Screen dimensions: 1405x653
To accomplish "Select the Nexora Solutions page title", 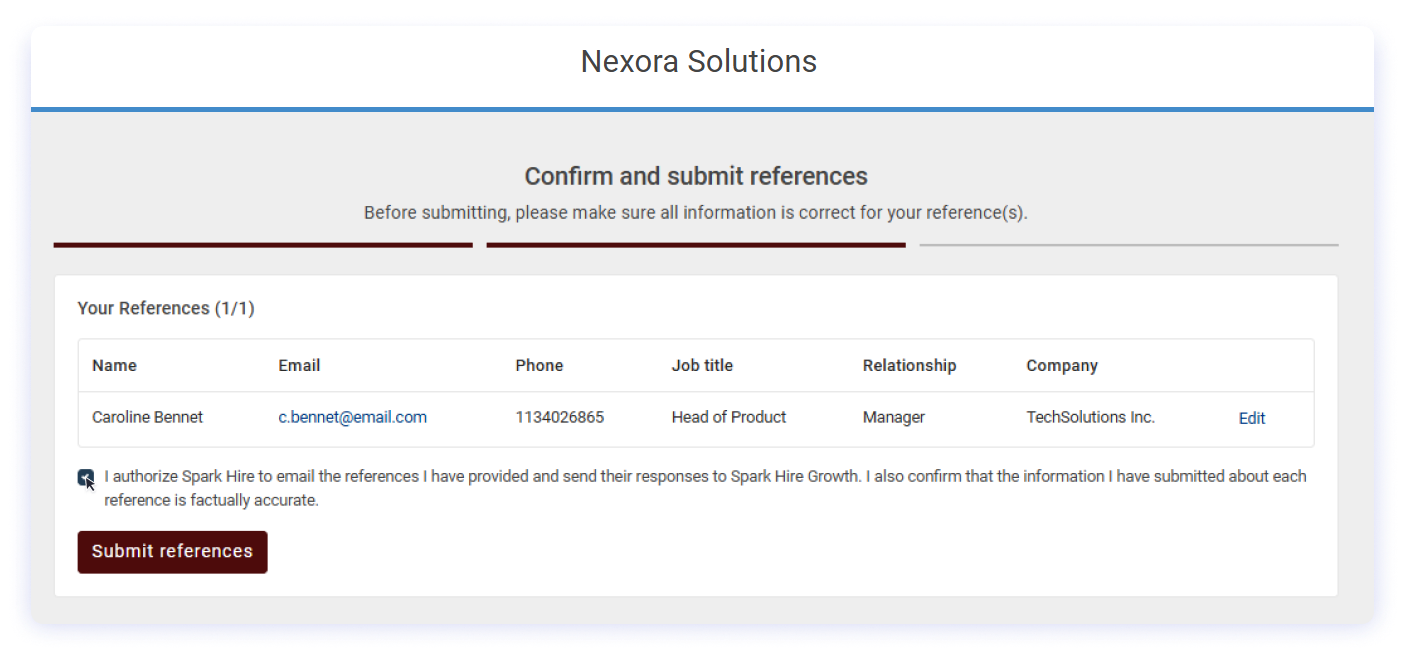I will (x=697, y=61).
